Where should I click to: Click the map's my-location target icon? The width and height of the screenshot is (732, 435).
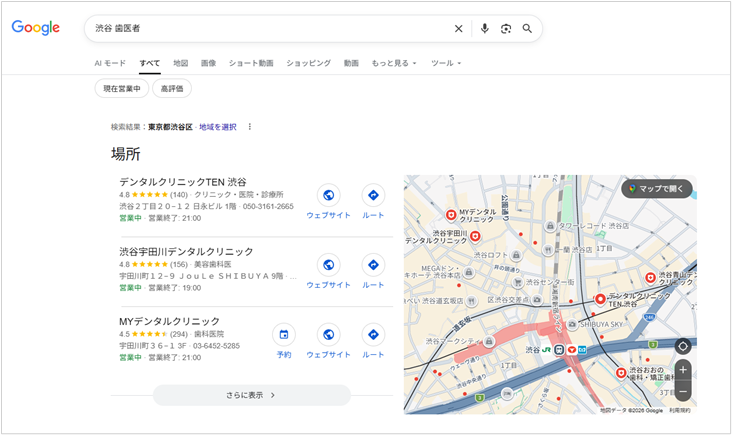[683, 346]
